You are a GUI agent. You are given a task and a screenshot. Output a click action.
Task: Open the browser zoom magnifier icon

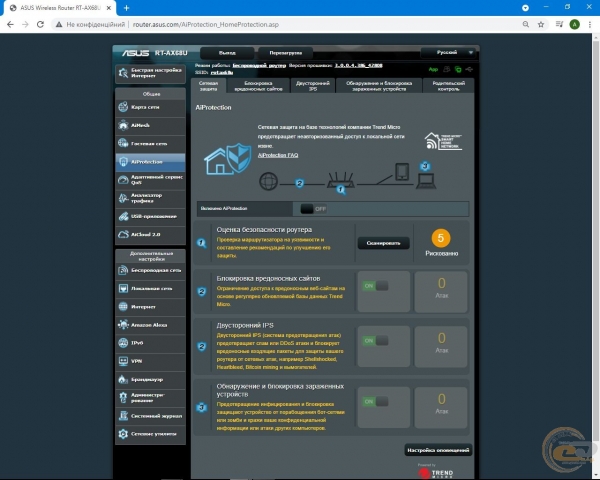526,24
